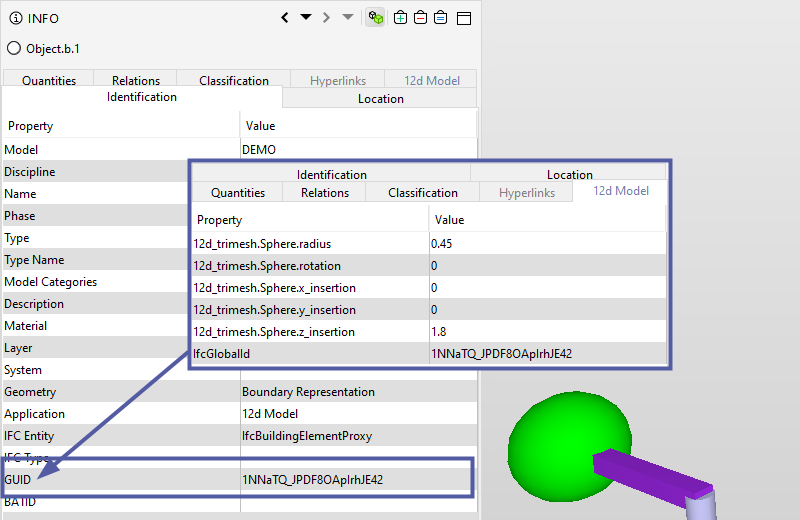
Task: Switch to the Quantities tab
Action: coord(47,81)
